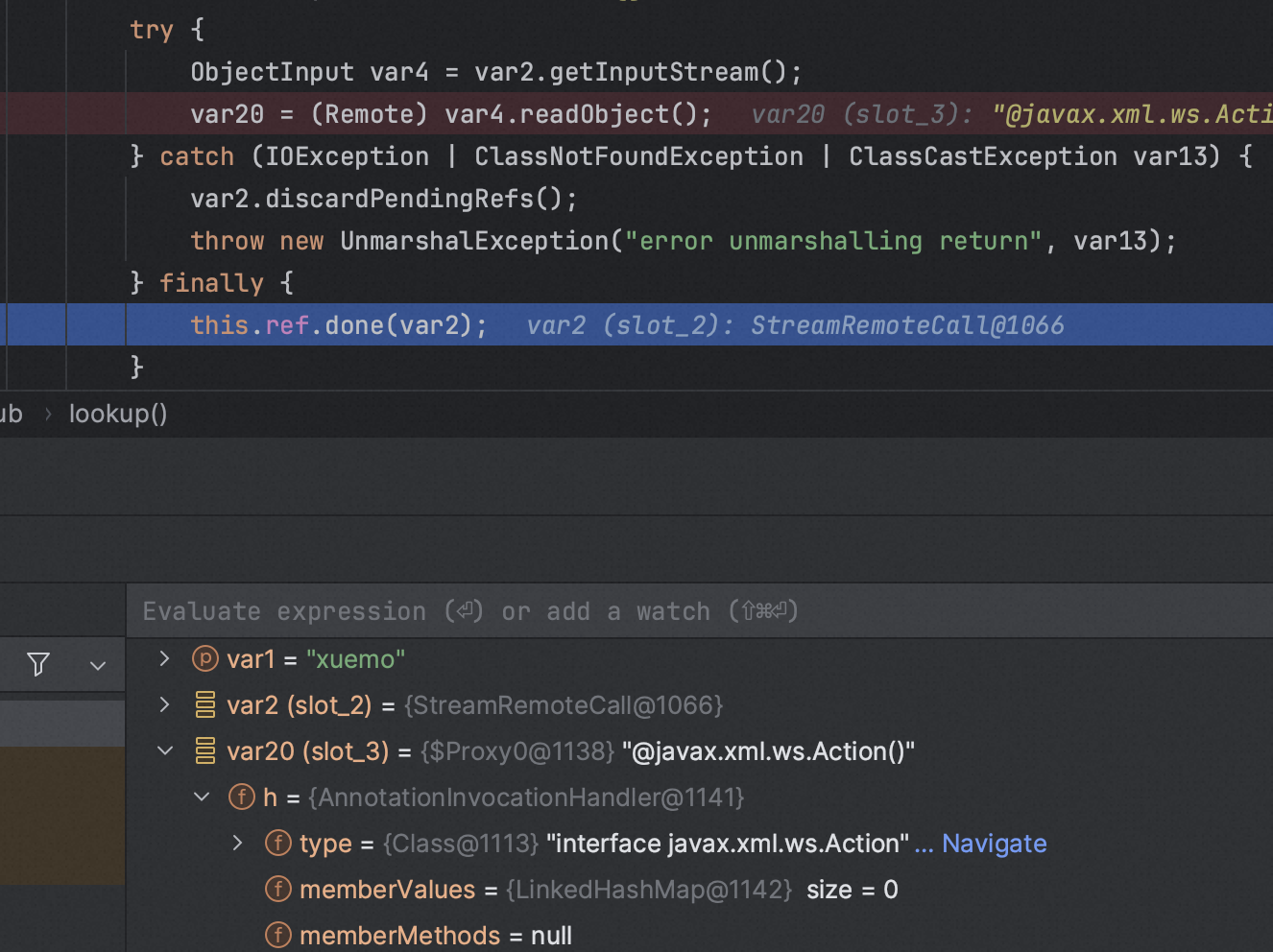Click the field icon beside type

click(x=278, y=843)
